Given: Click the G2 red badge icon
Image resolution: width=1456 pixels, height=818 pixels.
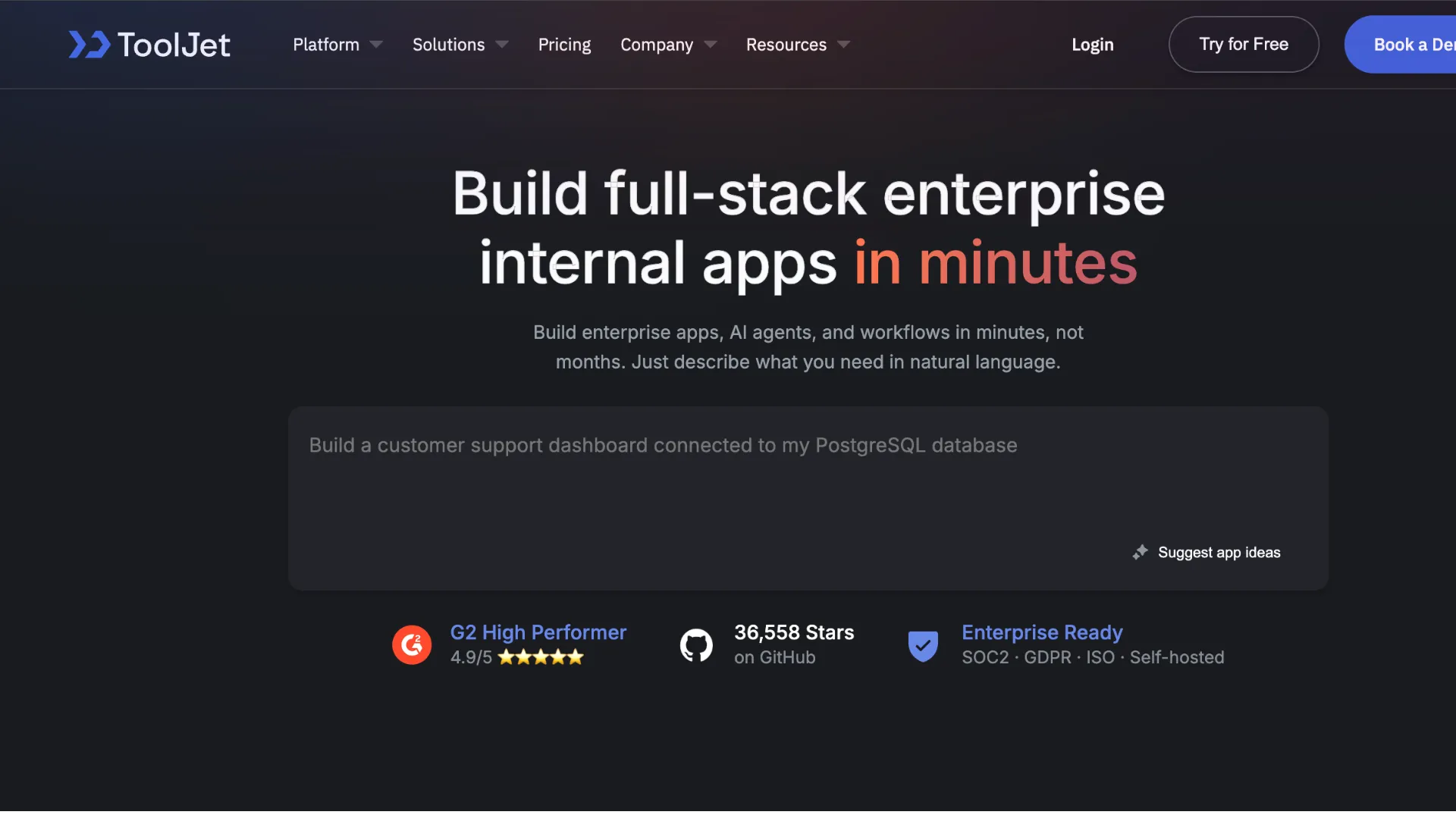Looking at the screenshot, I should 412,644.
